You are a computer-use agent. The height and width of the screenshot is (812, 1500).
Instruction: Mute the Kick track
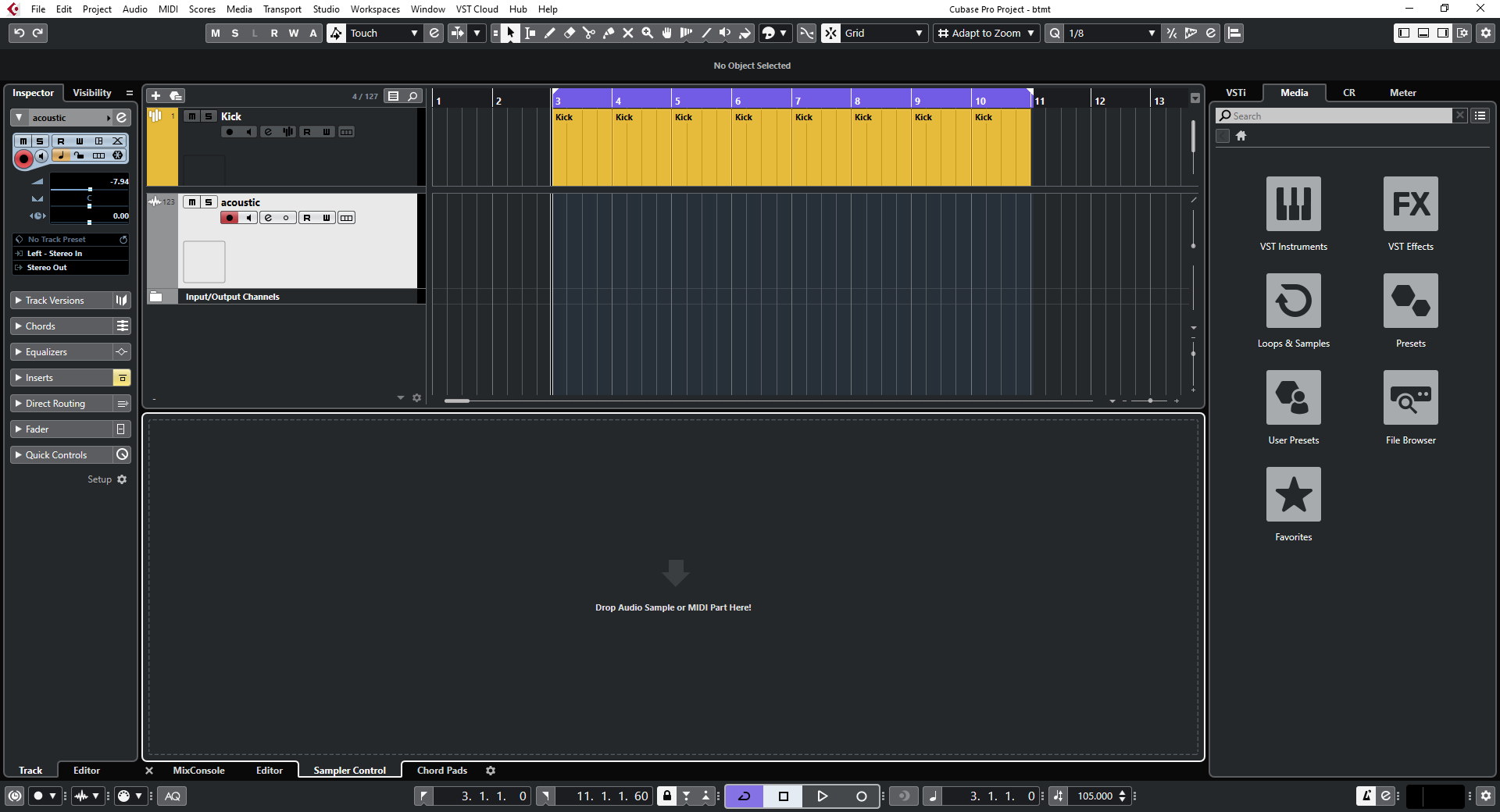point(191,116)
